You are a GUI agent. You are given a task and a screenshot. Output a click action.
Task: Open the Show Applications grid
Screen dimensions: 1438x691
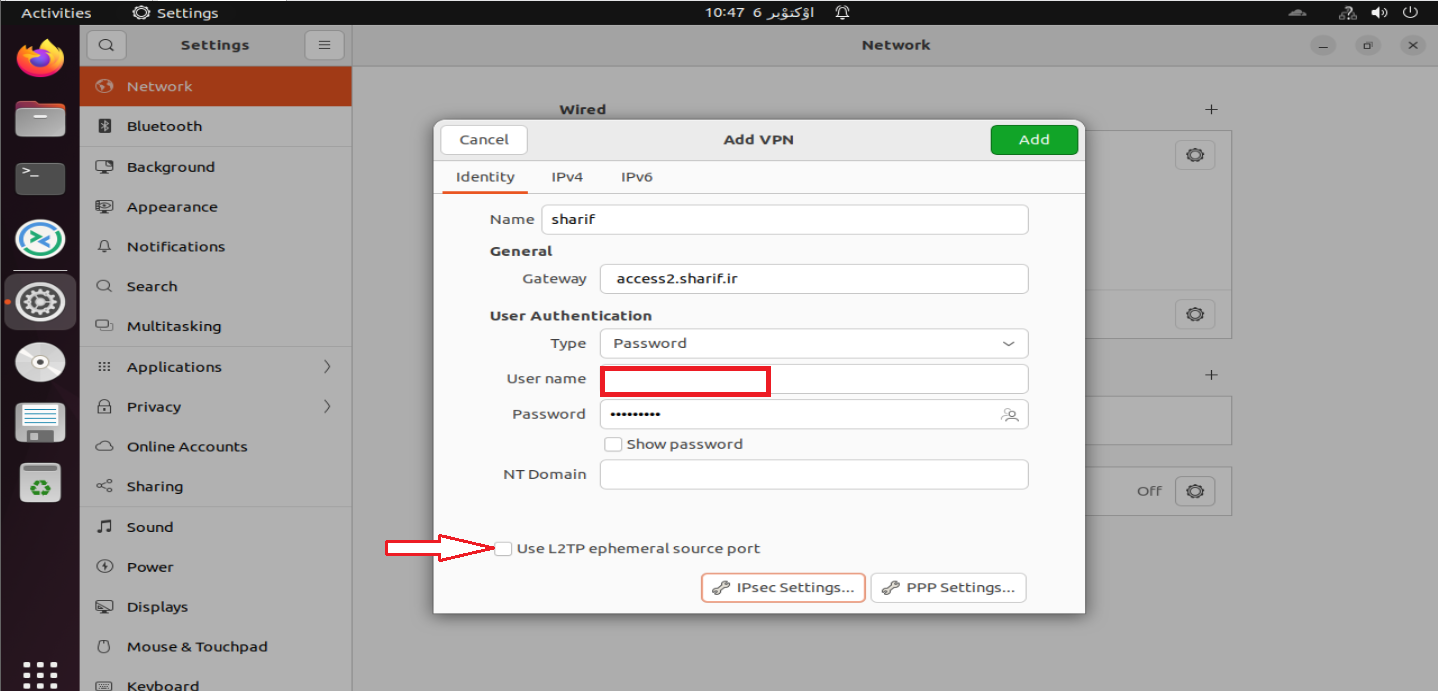click(40, 672)
